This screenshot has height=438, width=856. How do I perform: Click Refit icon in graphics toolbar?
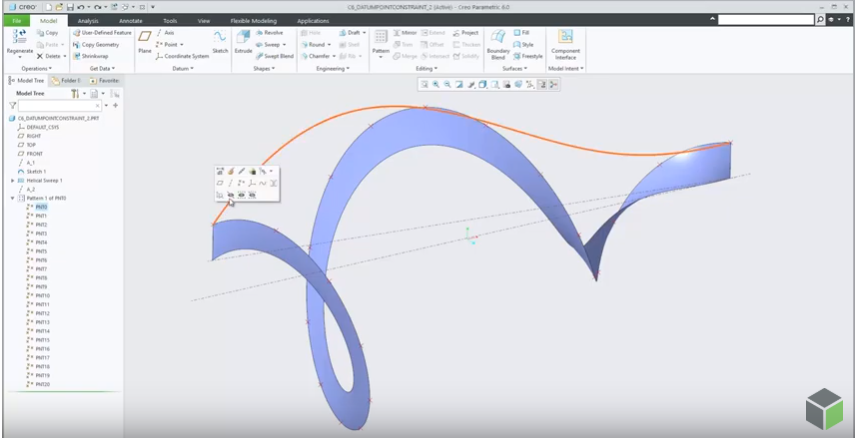(x=425, y=85)
